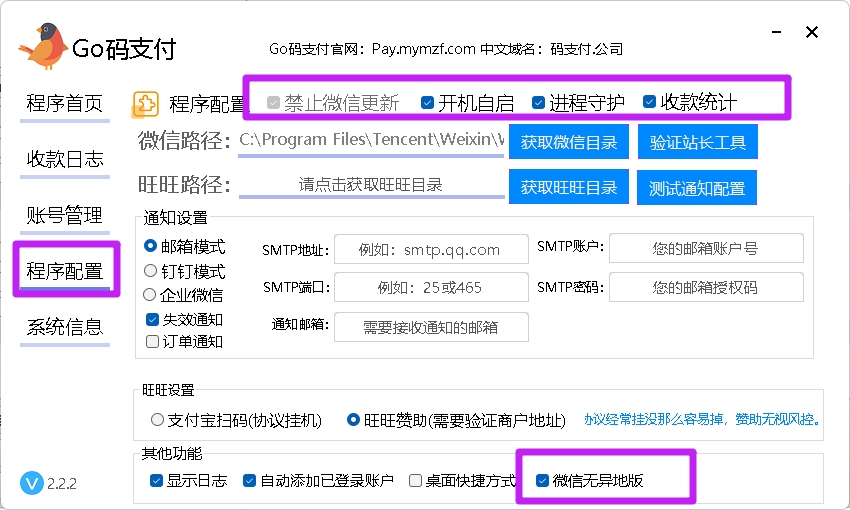The image size is (850, 510).
Task: Toggle the 显示日志 checkbox
Action: 156,481
